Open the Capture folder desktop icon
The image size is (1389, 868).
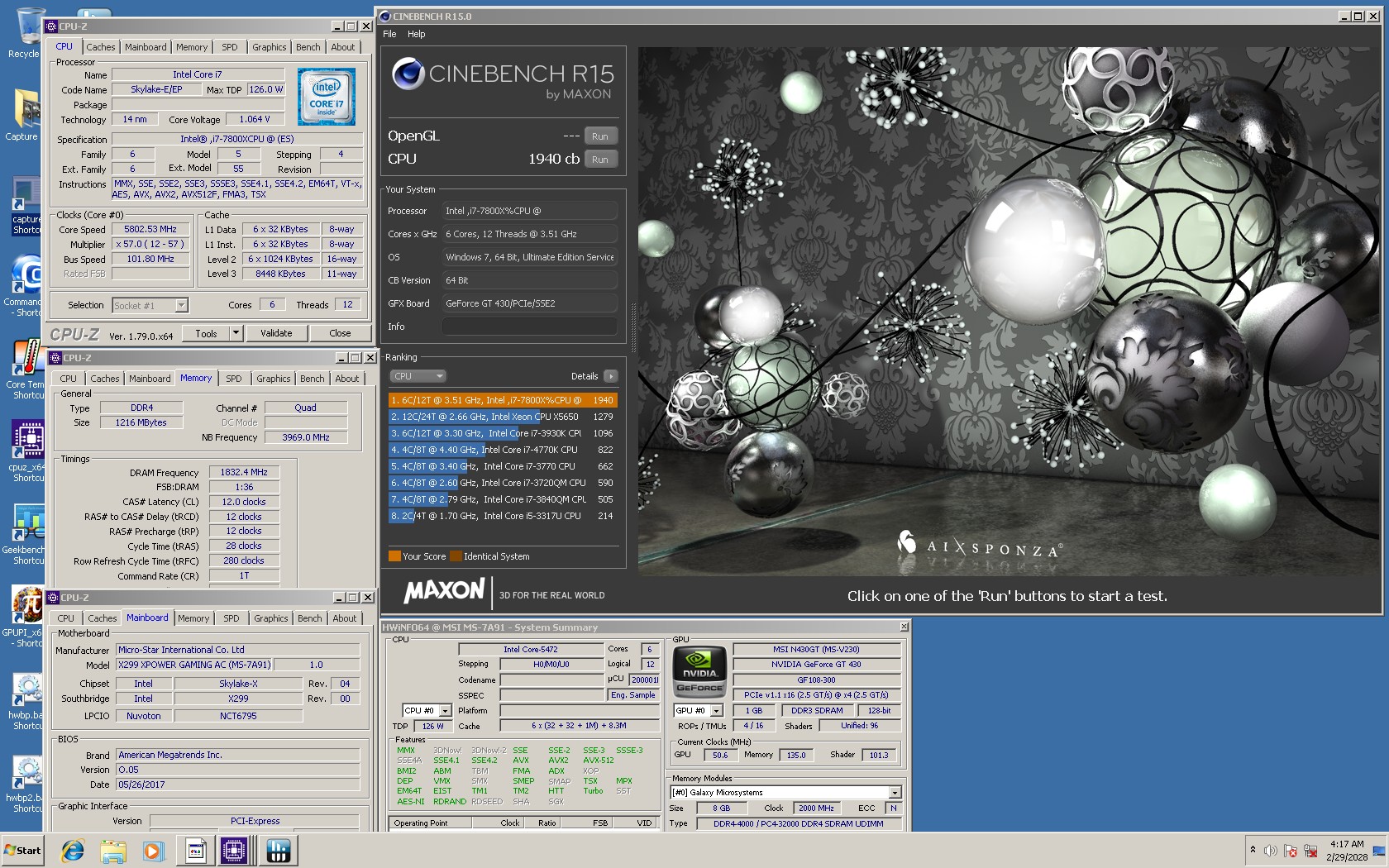point(25,116)
